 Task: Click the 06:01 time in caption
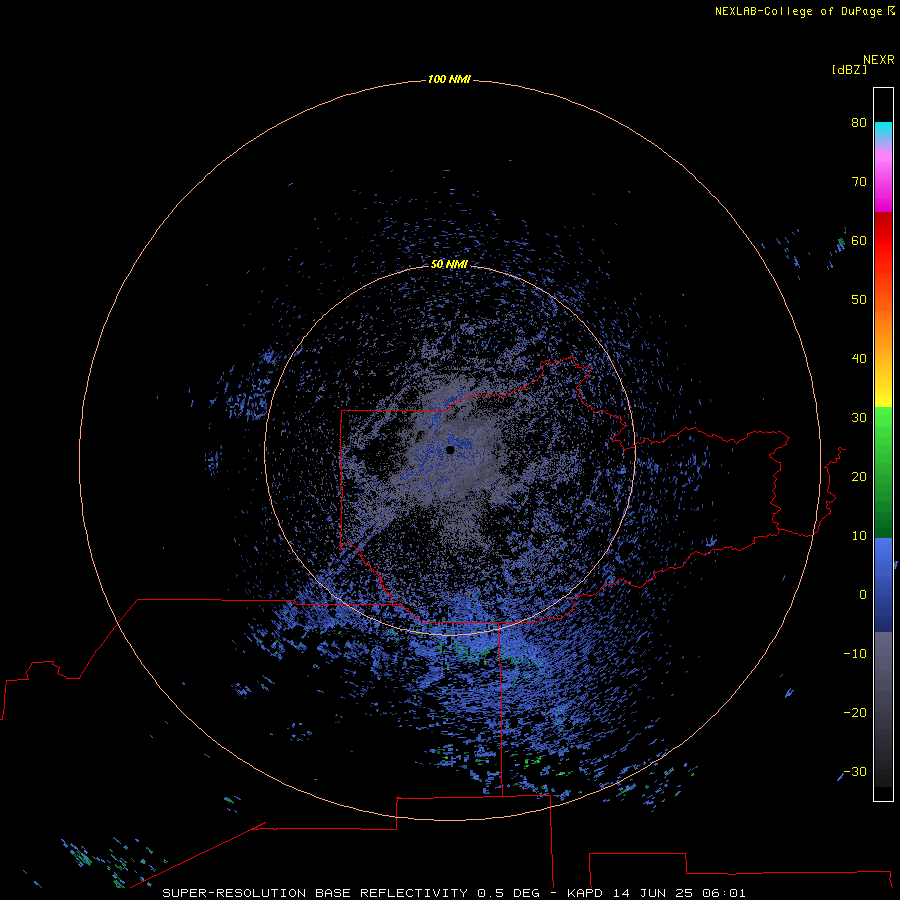724,893
